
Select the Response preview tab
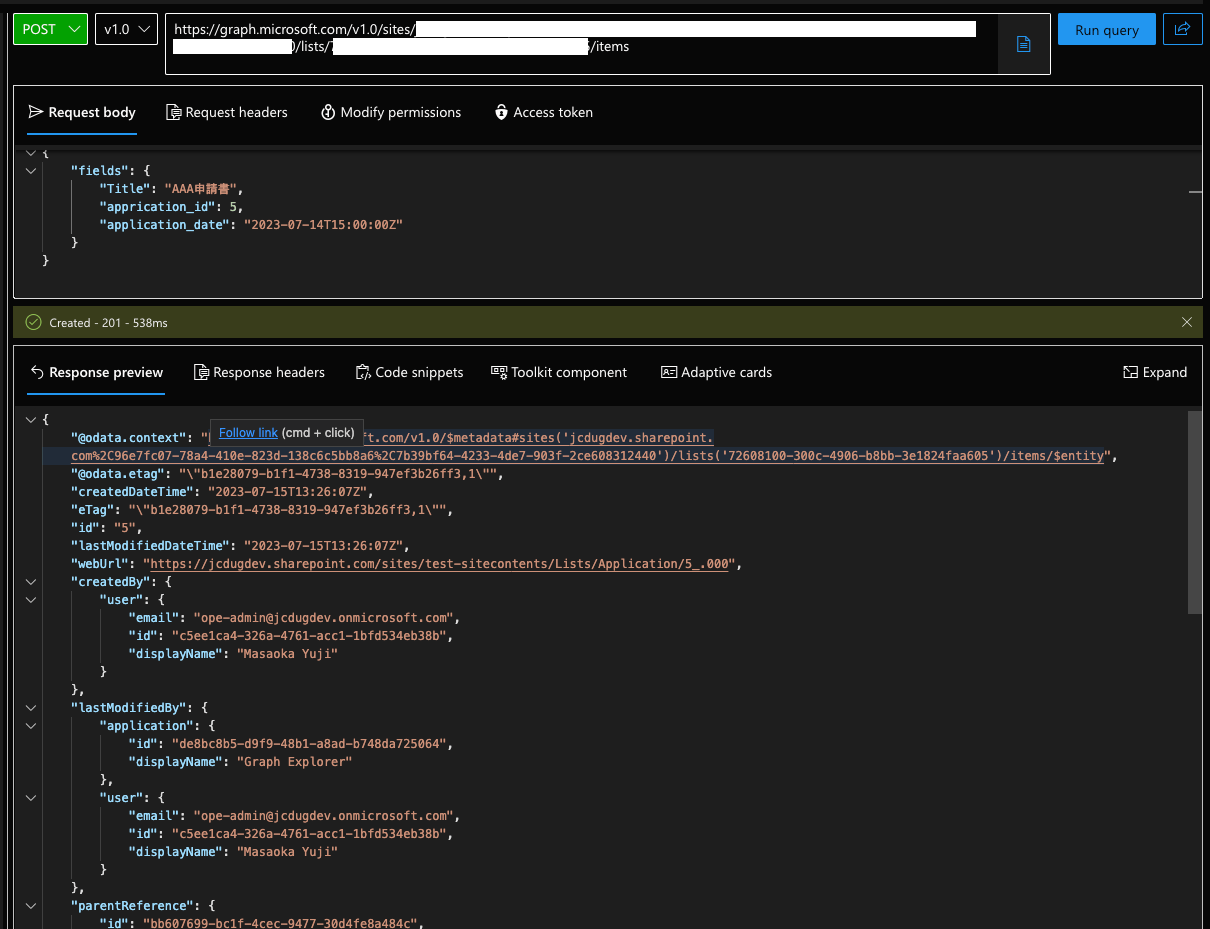coord(96,372)
